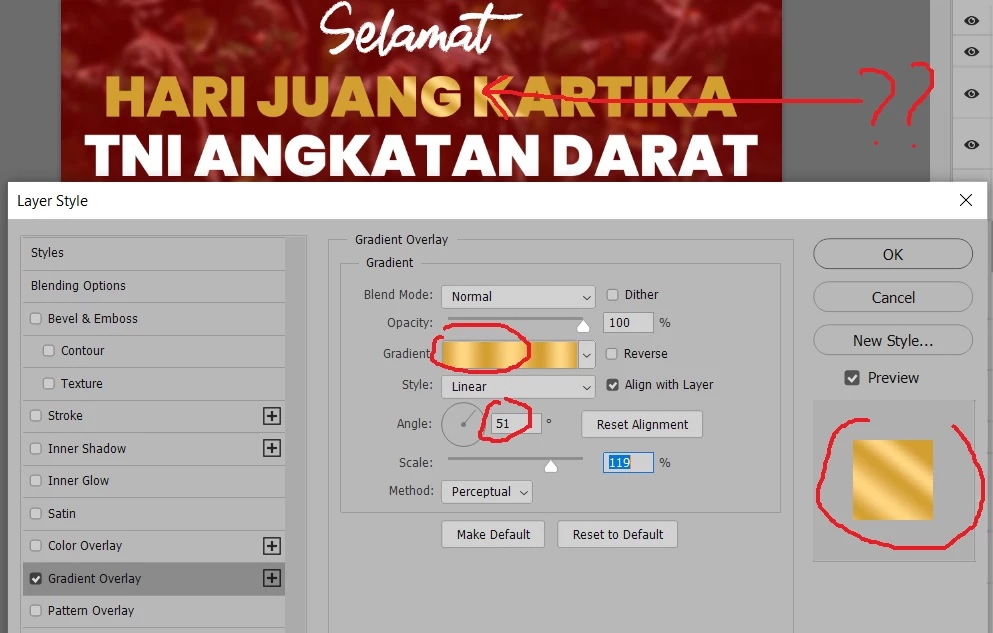Enable Satin checkbox
This screenshot has width=993, height=633.
coord(35,513)
